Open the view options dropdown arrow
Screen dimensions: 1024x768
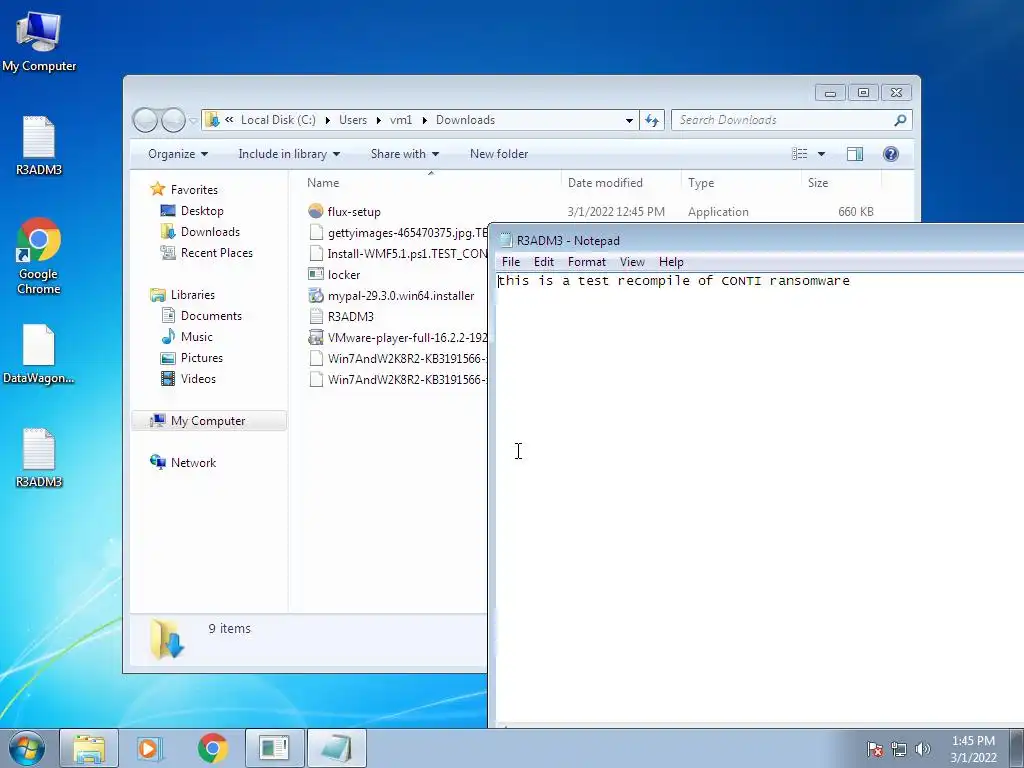[822, 154]
